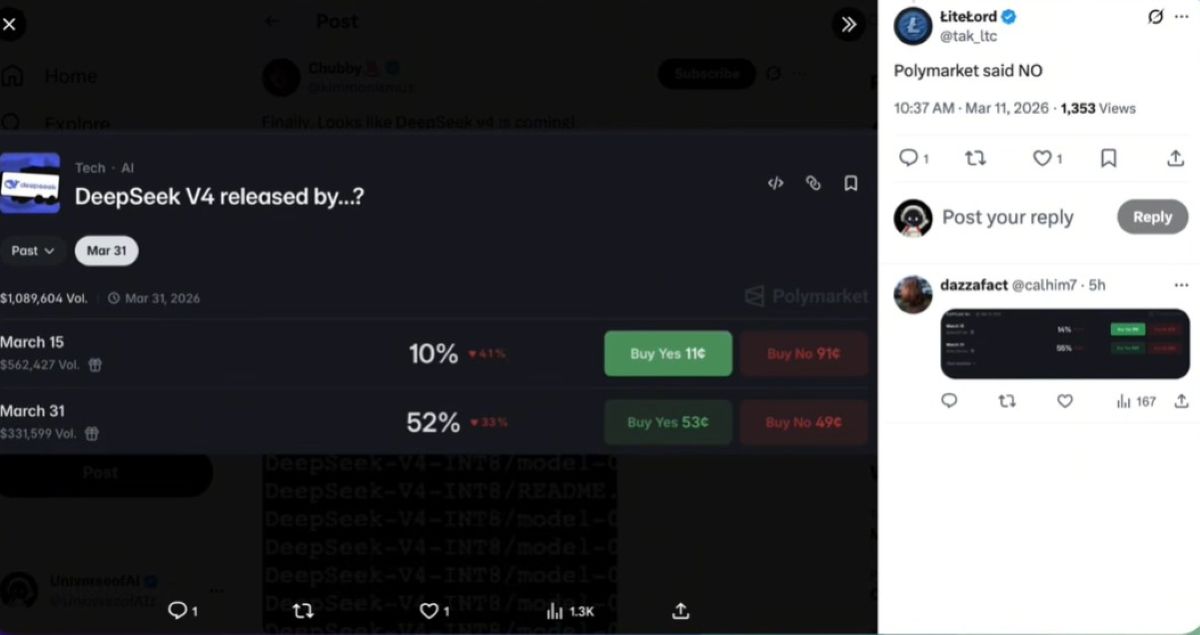The height and width of the screenshot is (635, 1200).
Task: Type in the Post your reply field
Action: click(x=1020, y=217)
